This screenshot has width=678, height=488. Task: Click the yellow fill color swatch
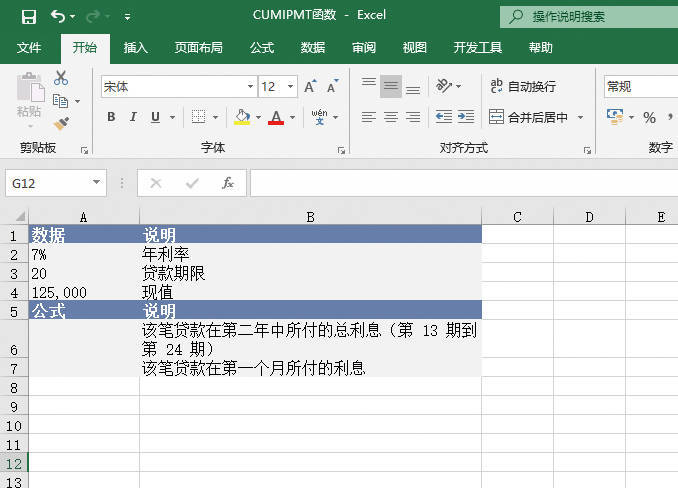[x=241, y=117]
